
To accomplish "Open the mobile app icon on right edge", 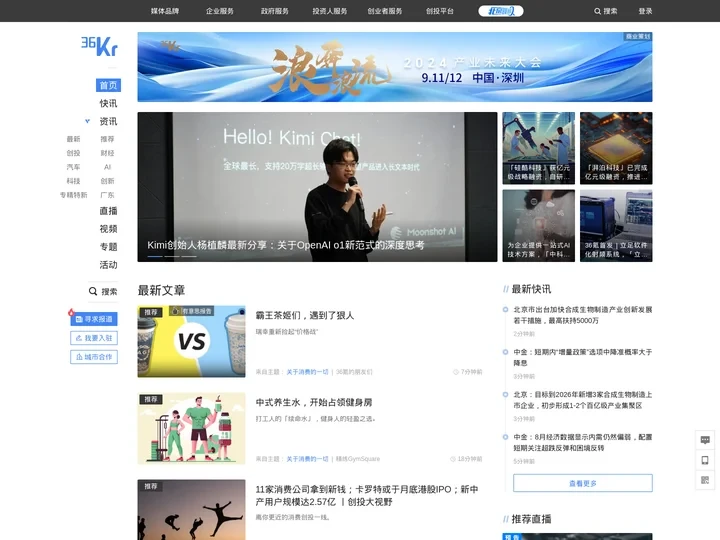I will [705, 460].
